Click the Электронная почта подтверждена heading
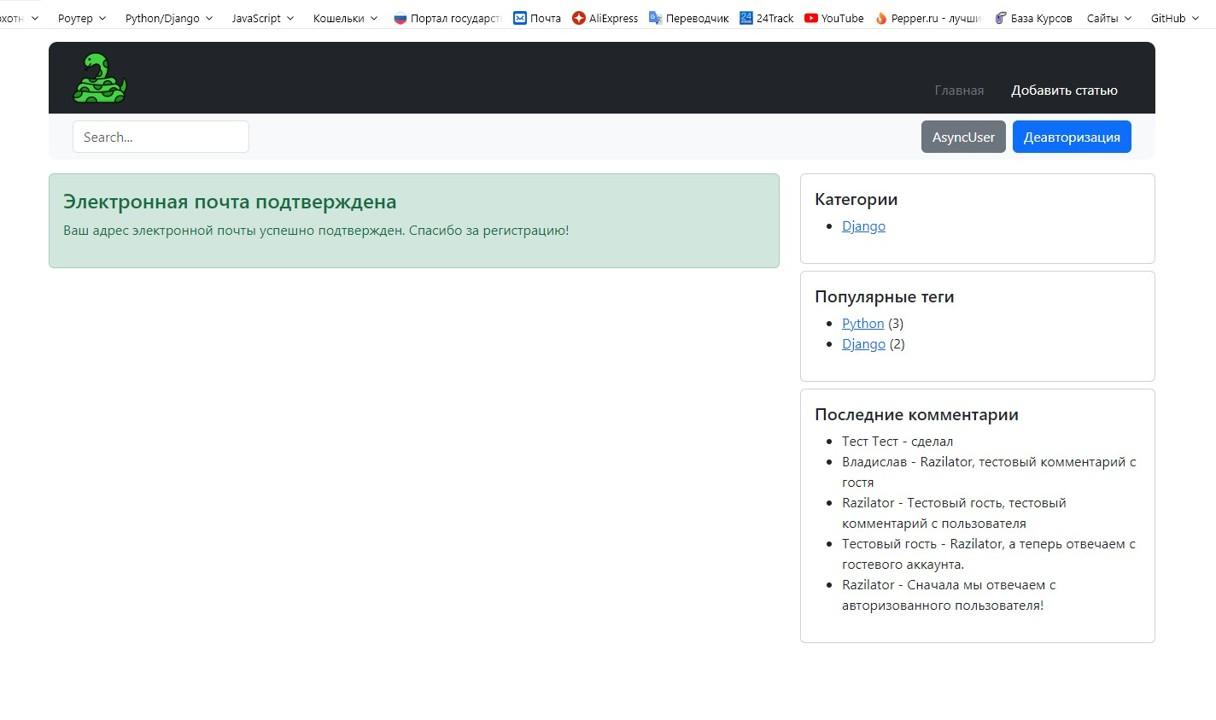Image resolution: width=1216 pixels, height=720 pixels. click(230, 202)
